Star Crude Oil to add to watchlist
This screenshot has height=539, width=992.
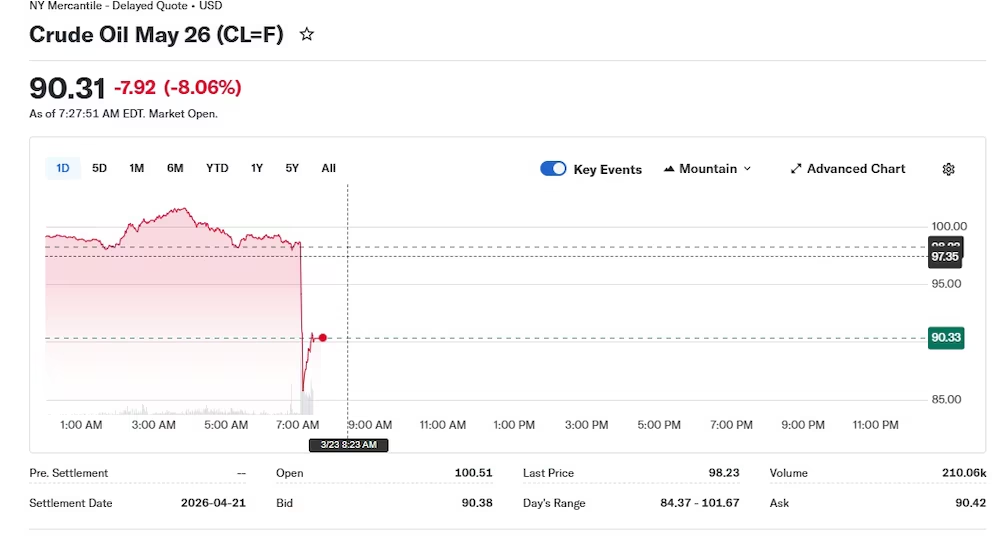click(x=307, y=35)
